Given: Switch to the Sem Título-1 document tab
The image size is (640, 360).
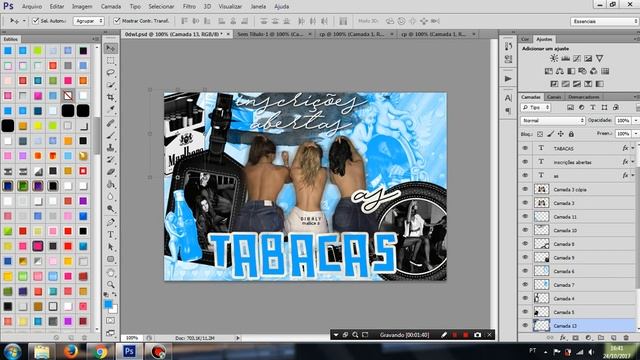Looking at the screenshot, I should pyautogui.click(x=270, y=34).
